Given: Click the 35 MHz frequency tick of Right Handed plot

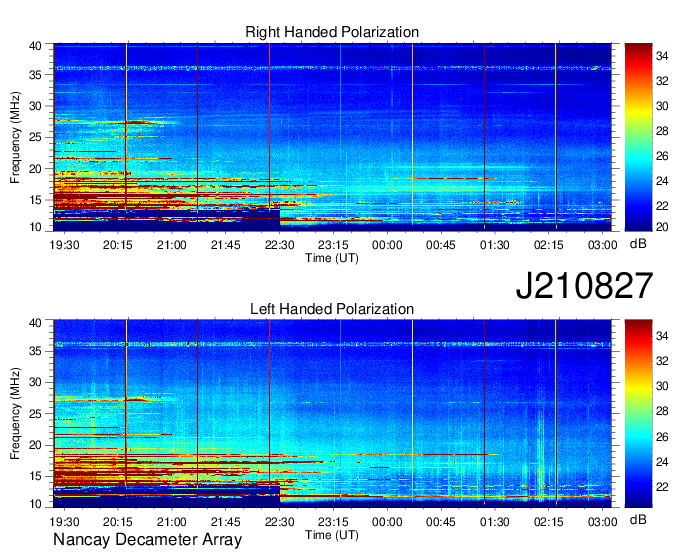Looking at the screenshot, I should (35, 75).
